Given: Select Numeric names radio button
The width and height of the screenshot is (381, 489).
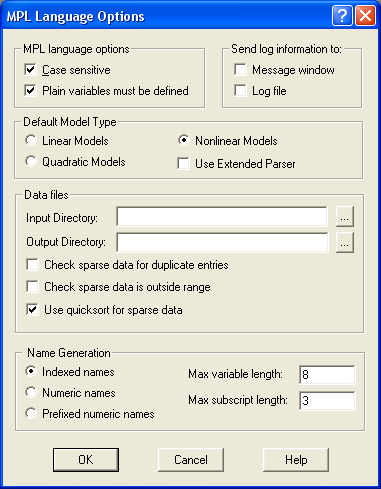Looking at the screenshot, I should [x=31, y=392].
